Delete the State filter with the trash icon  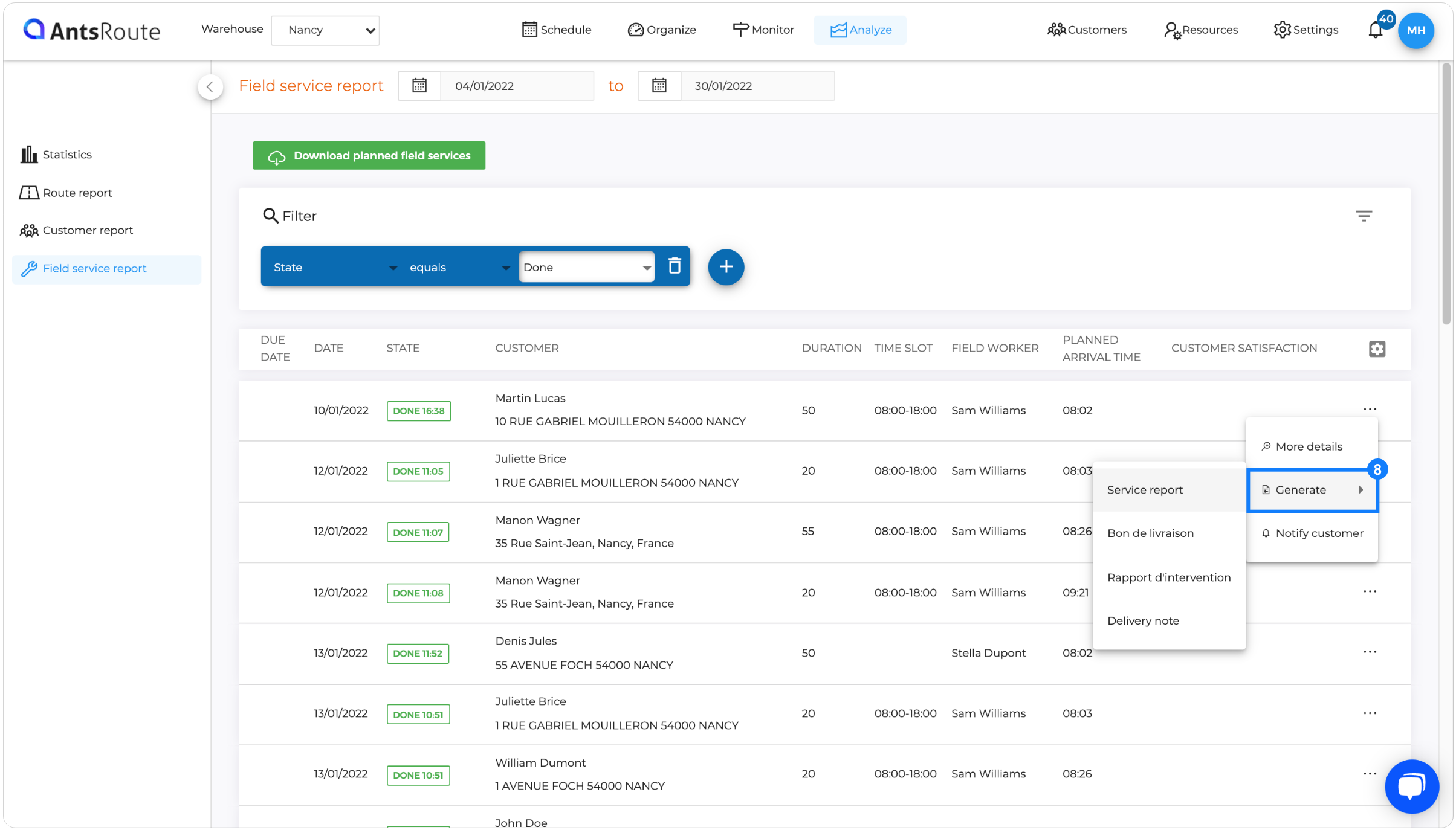point(675,266)
